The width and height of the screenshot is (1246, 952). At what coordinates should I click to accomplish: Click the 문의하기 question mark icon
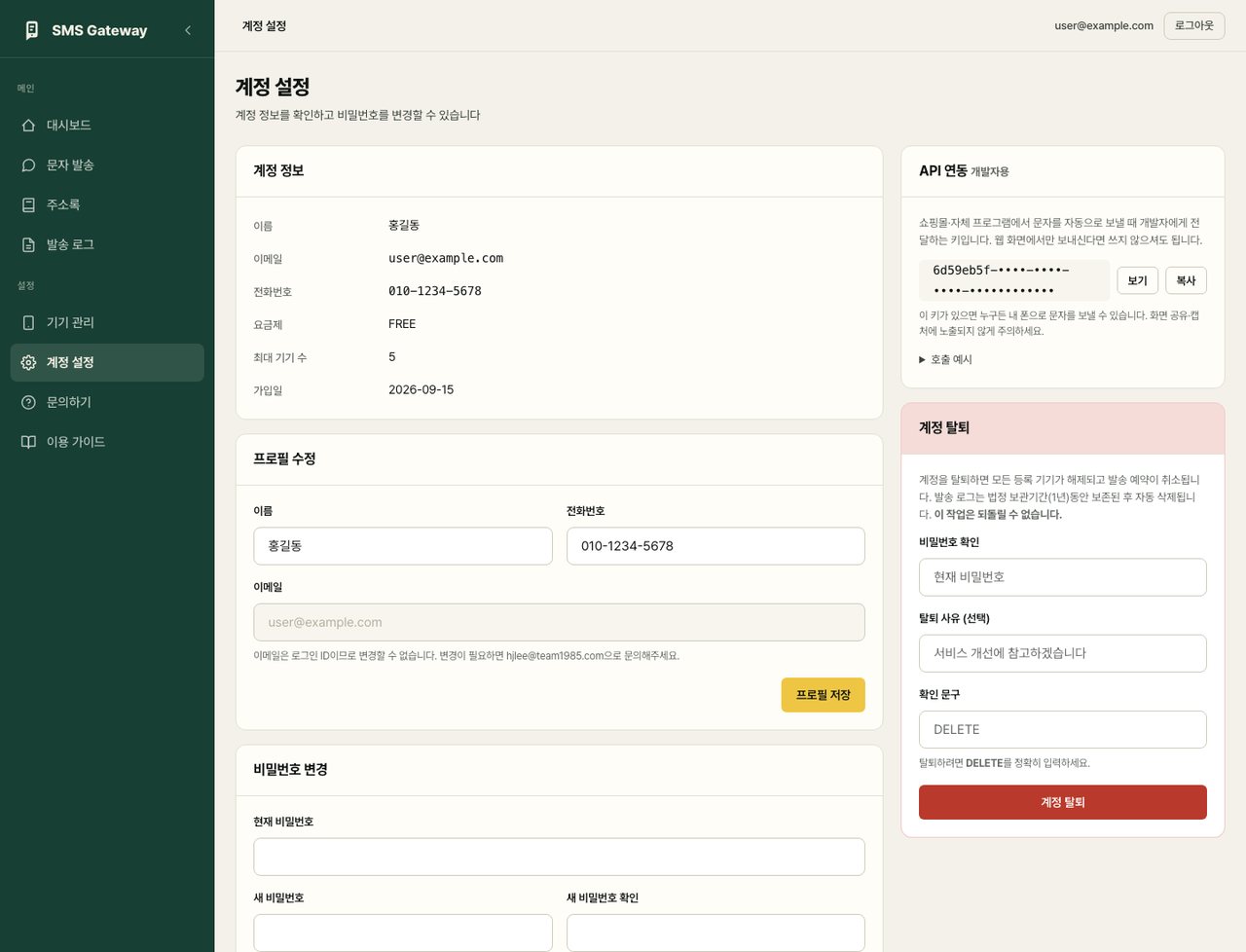pyautogui.click(x=28, y=402)
